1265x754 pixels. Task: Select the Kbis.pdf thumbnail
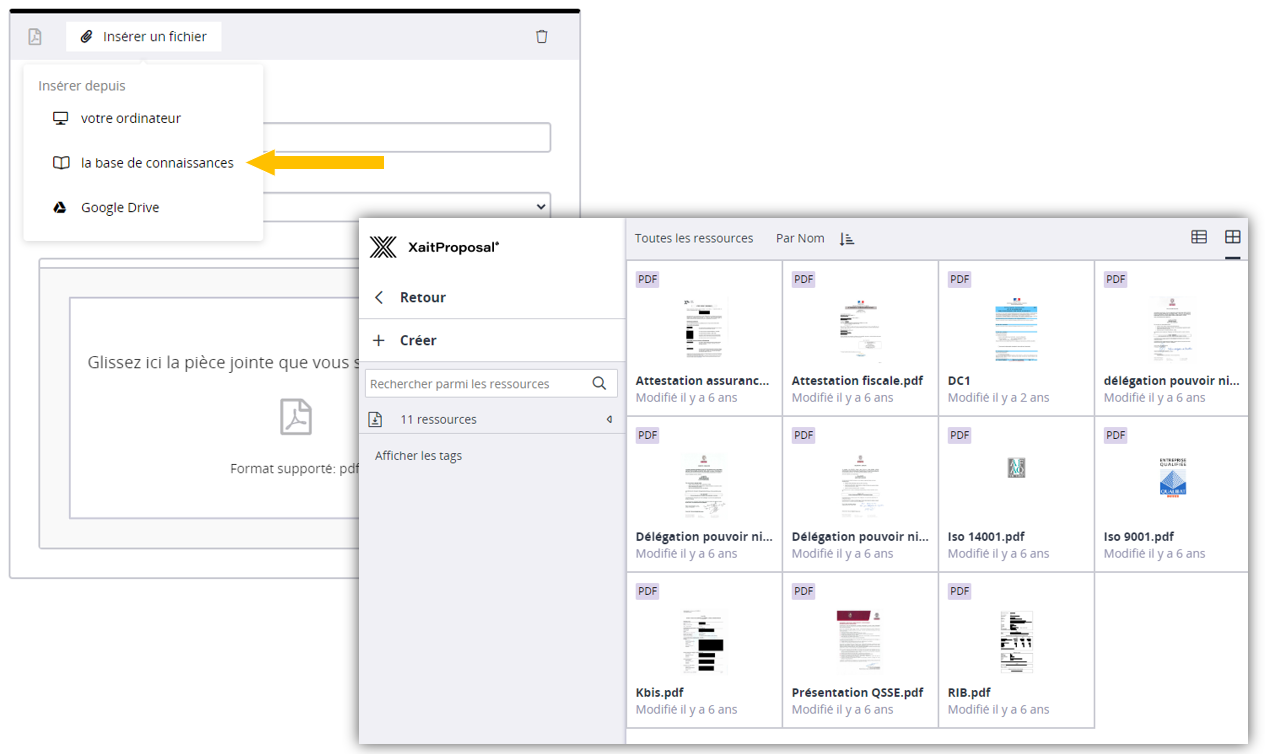(703, 641)
